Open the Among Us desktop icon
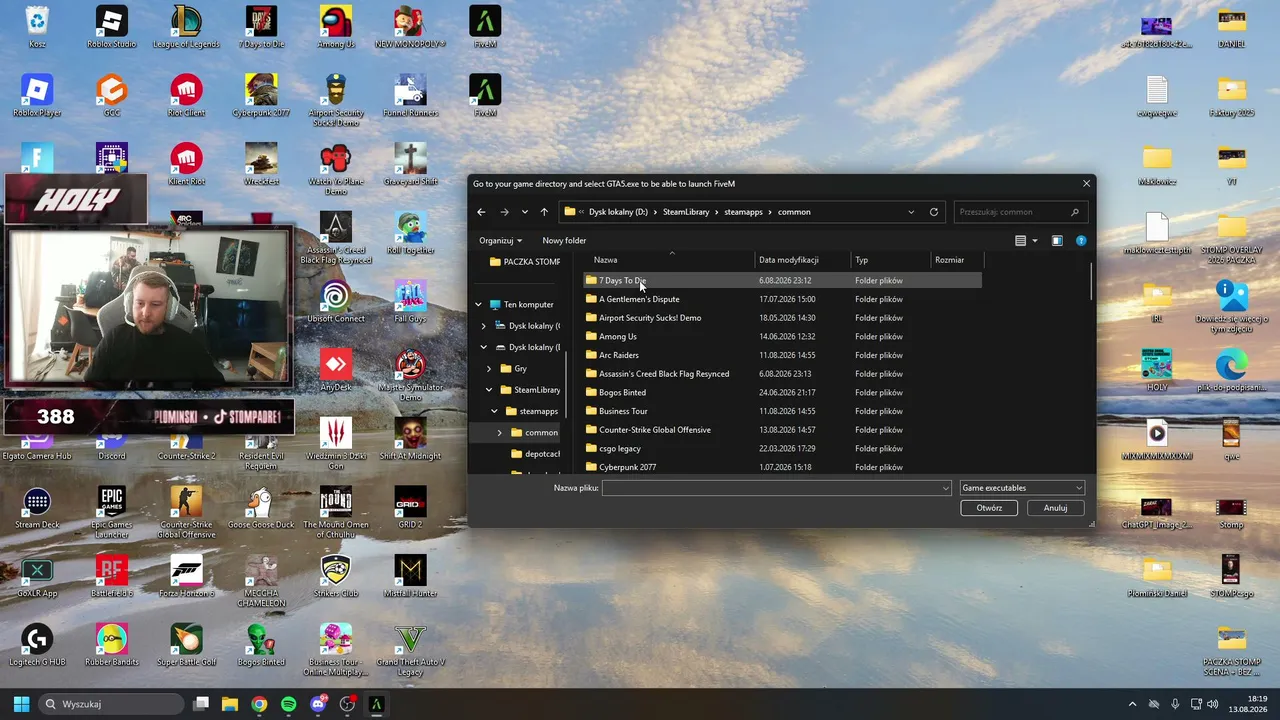Screen dimensions: 1280x720 (x=336, y=26)
